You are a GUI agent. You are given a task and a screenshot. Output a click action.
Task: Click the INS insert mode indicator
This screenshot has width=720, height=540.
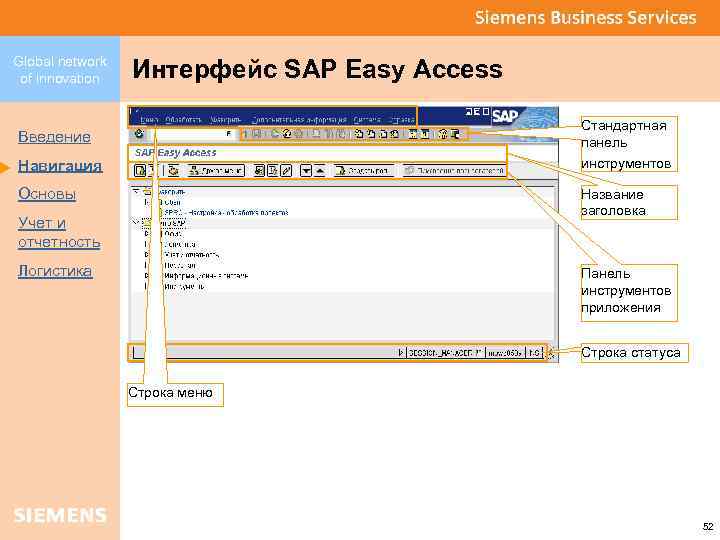pos(534,353)
